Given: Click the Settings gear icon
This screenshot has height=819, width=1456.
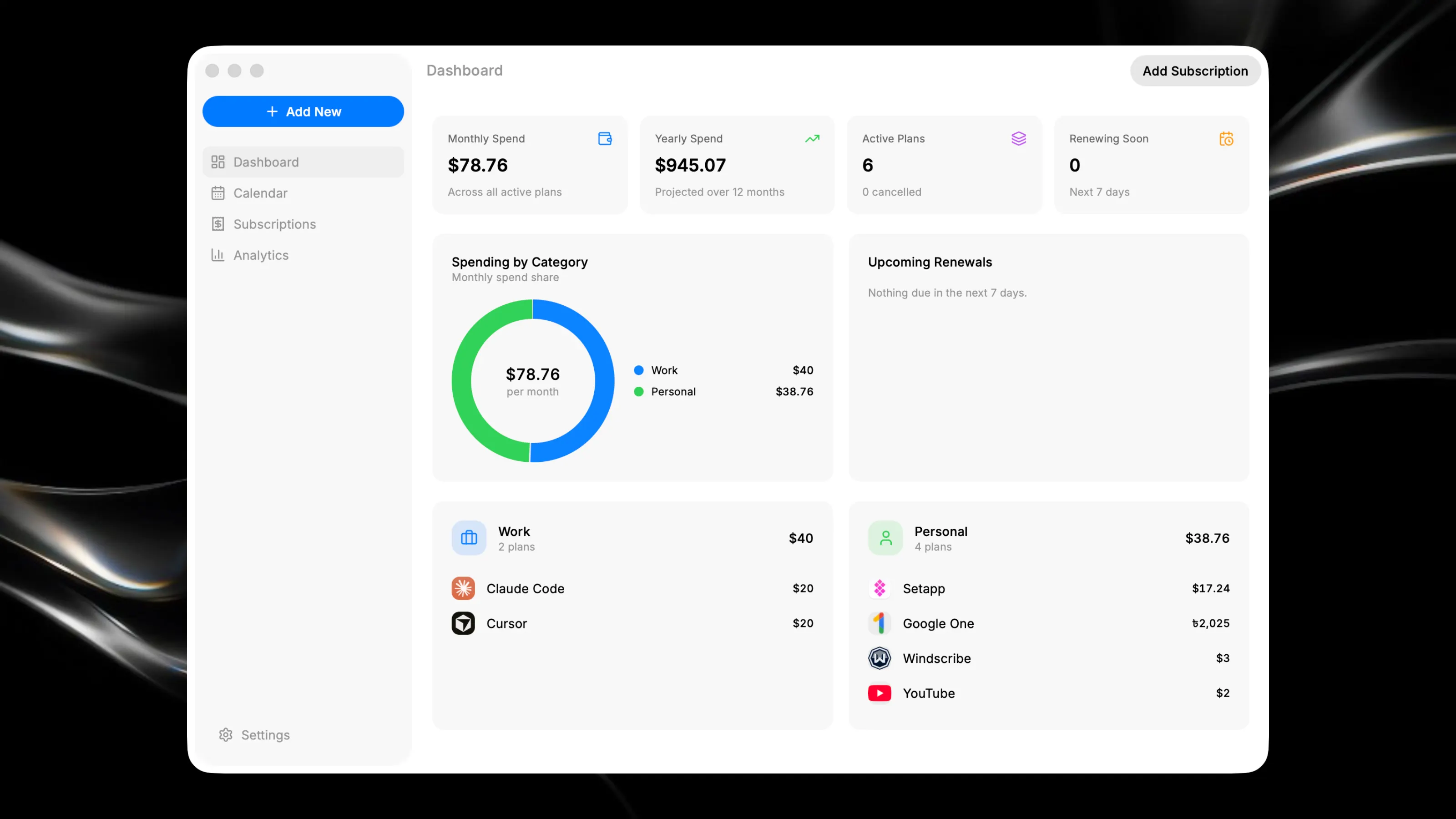Looking at the screenshot, I should 226,735.
